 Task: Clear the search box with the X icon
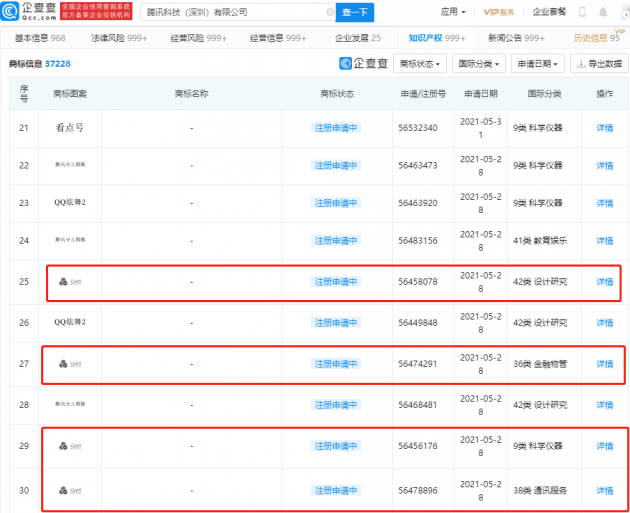tap(330, 12)
